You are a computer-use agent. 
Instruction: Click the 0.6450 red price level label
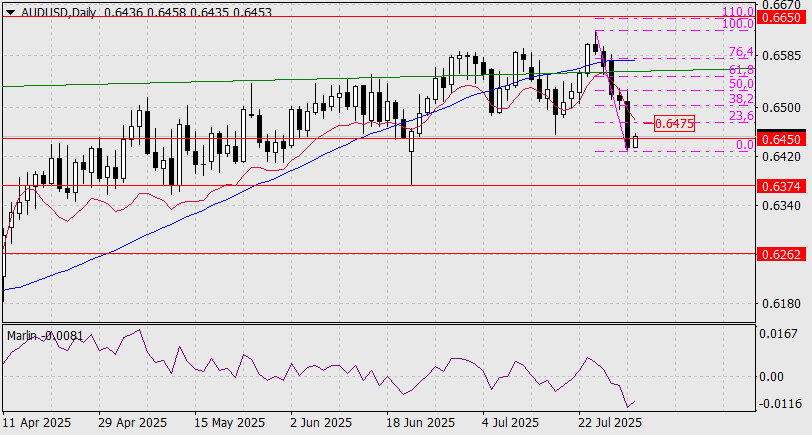[x=781, y=139]
